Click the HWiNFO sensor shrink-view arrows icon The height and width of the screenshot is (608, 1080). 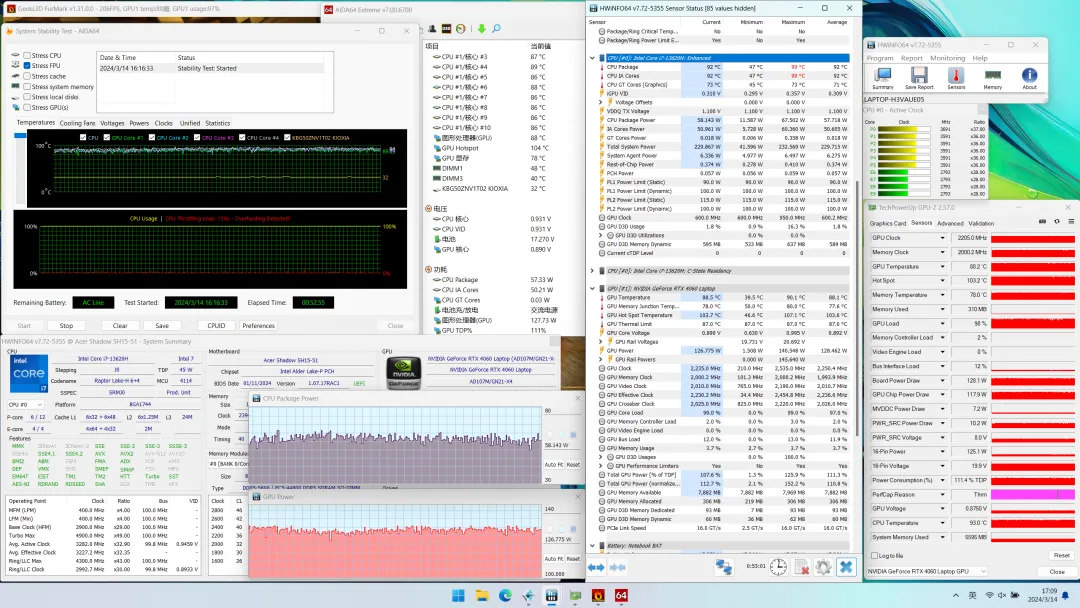618,567
